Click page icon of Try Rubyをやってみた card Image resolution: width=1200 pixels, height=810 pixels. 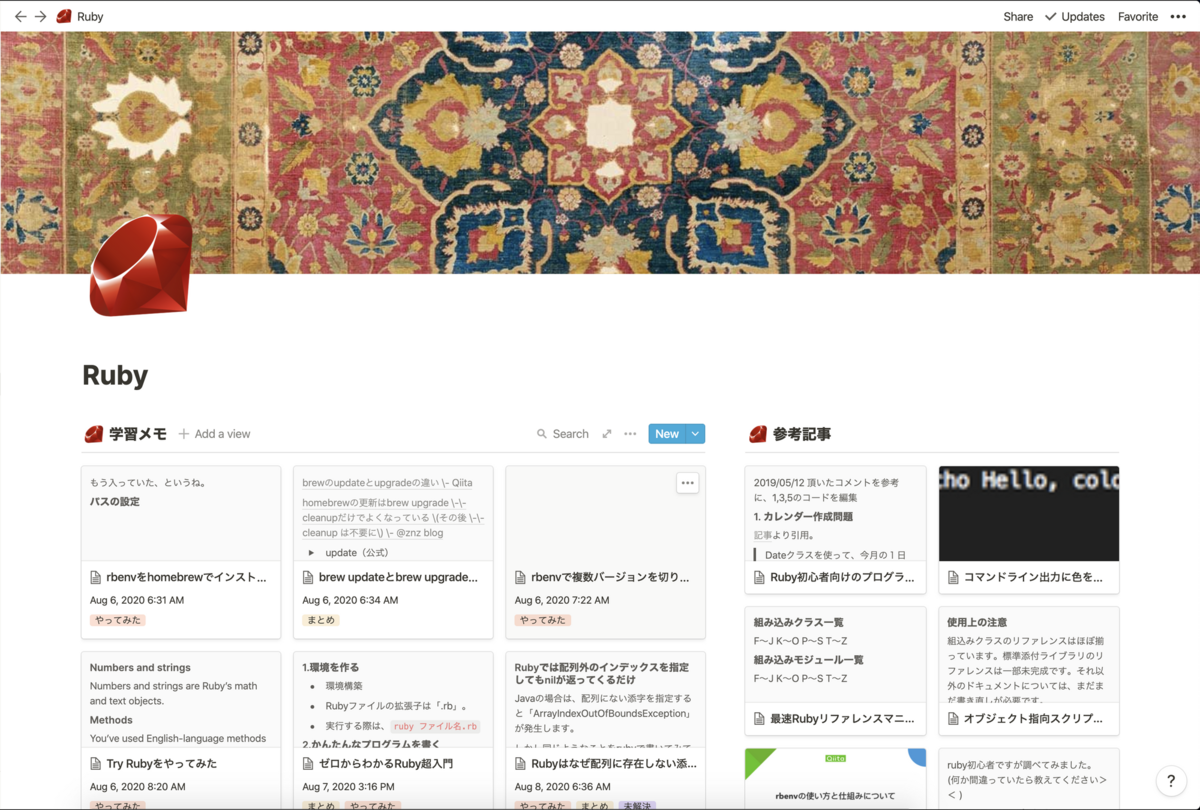point(96,763)
